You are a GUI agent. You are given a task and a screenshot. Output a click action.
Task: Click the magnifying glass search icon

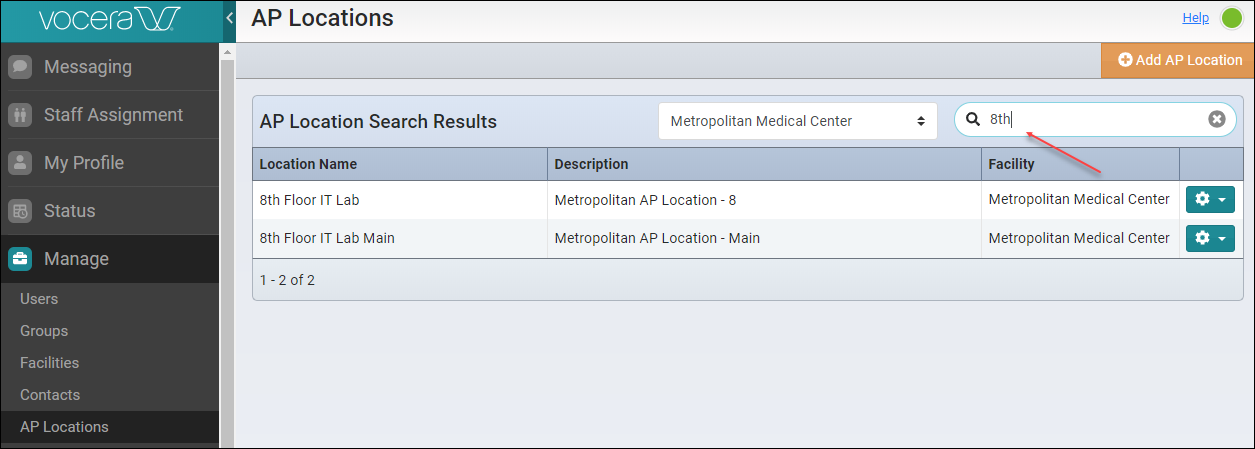point(972,120)
